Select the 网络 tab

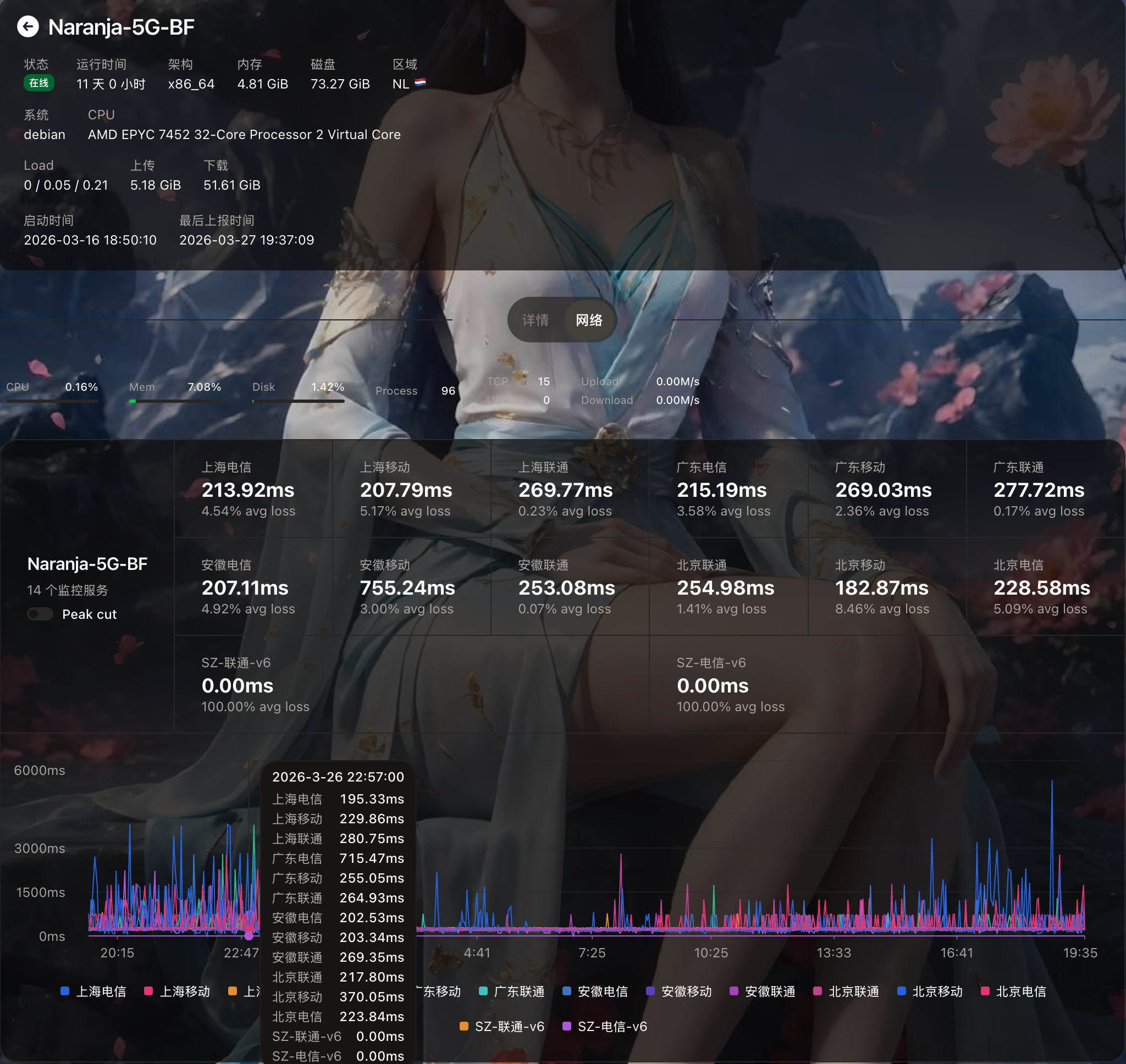tap(589, 320)
